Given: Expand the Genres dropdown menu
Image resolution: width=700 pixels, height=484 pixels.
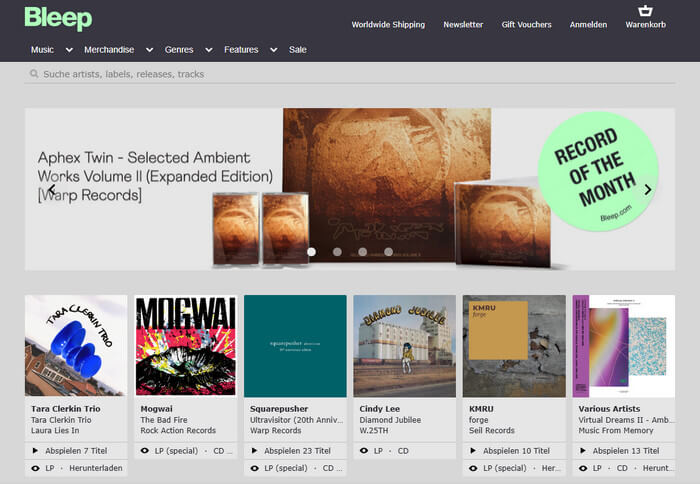Looking at the screenshot, I should [x=209, y=50].
